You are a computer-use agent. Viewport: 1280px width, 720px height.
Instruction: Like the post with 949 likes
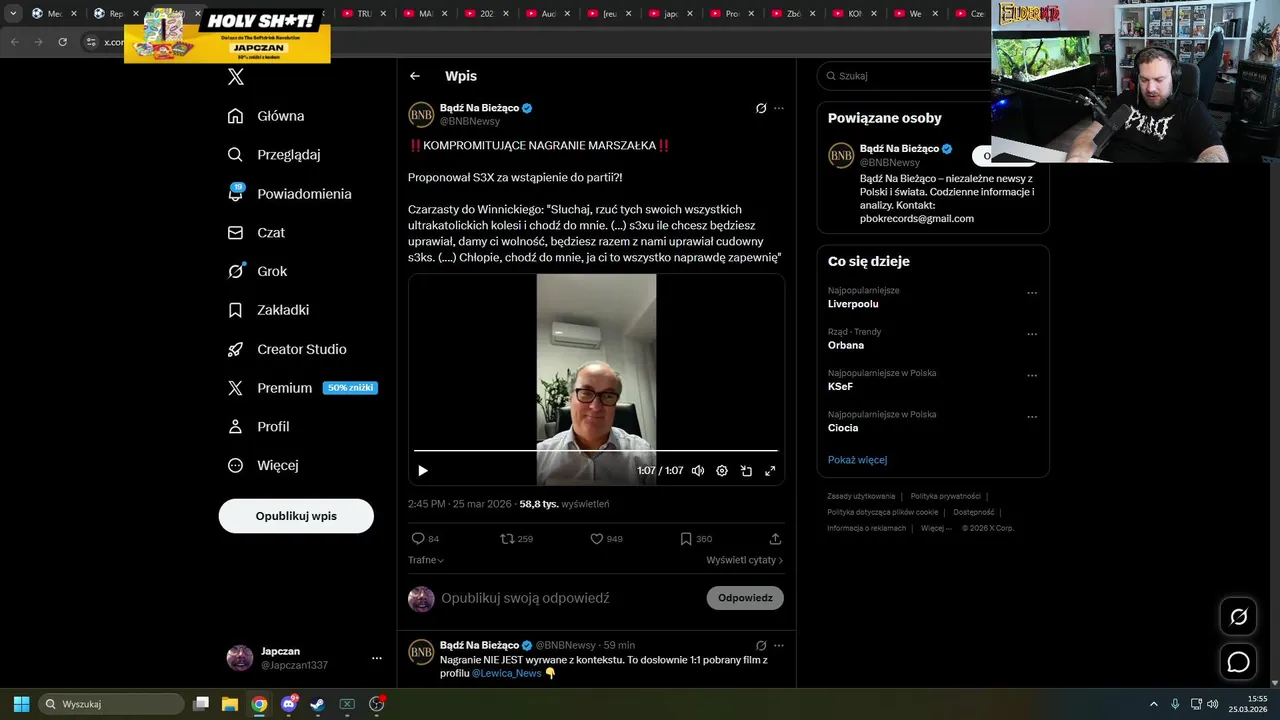(x=606, y=539)
